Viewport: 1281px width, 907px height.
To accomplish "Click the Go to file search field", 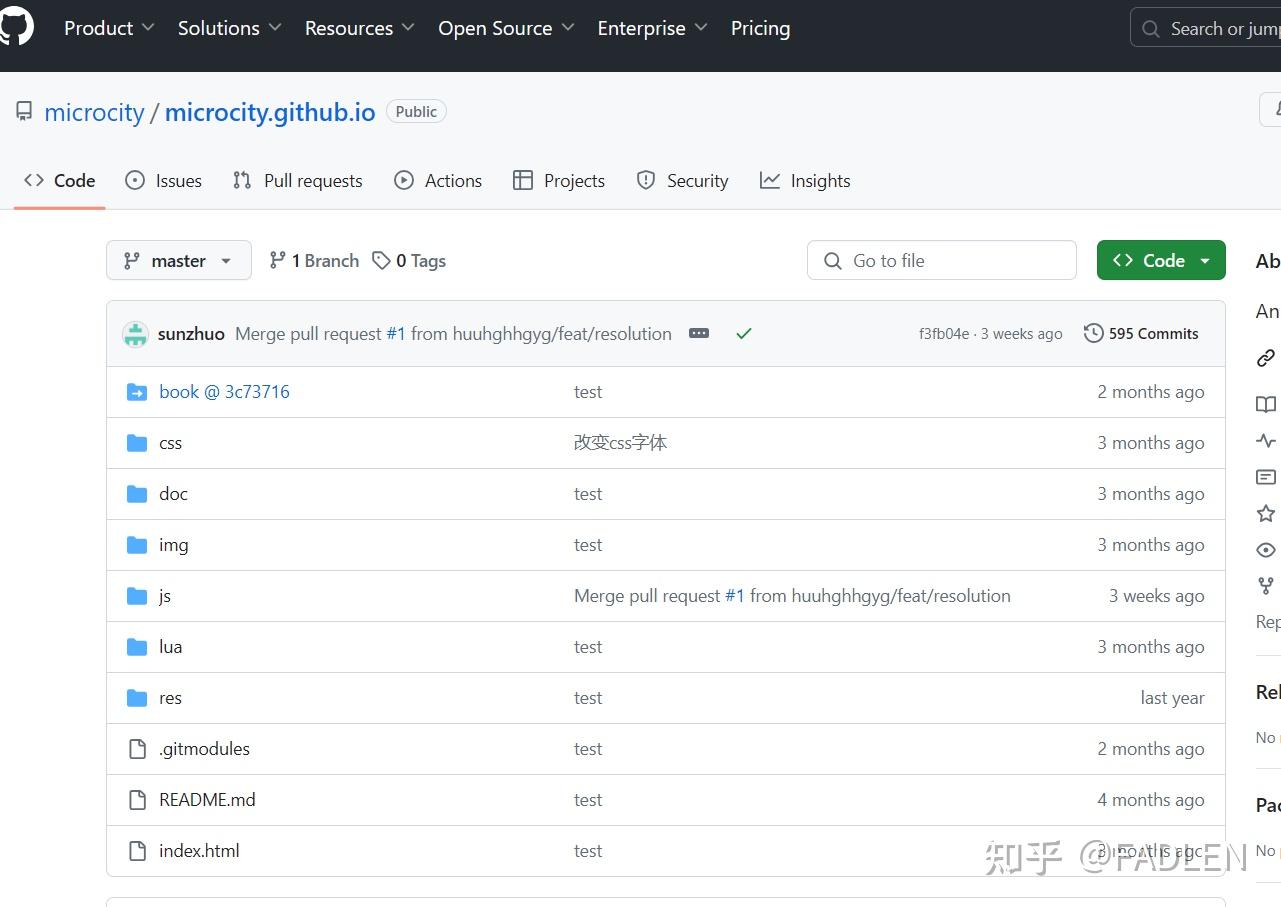I will coord(941,261).
